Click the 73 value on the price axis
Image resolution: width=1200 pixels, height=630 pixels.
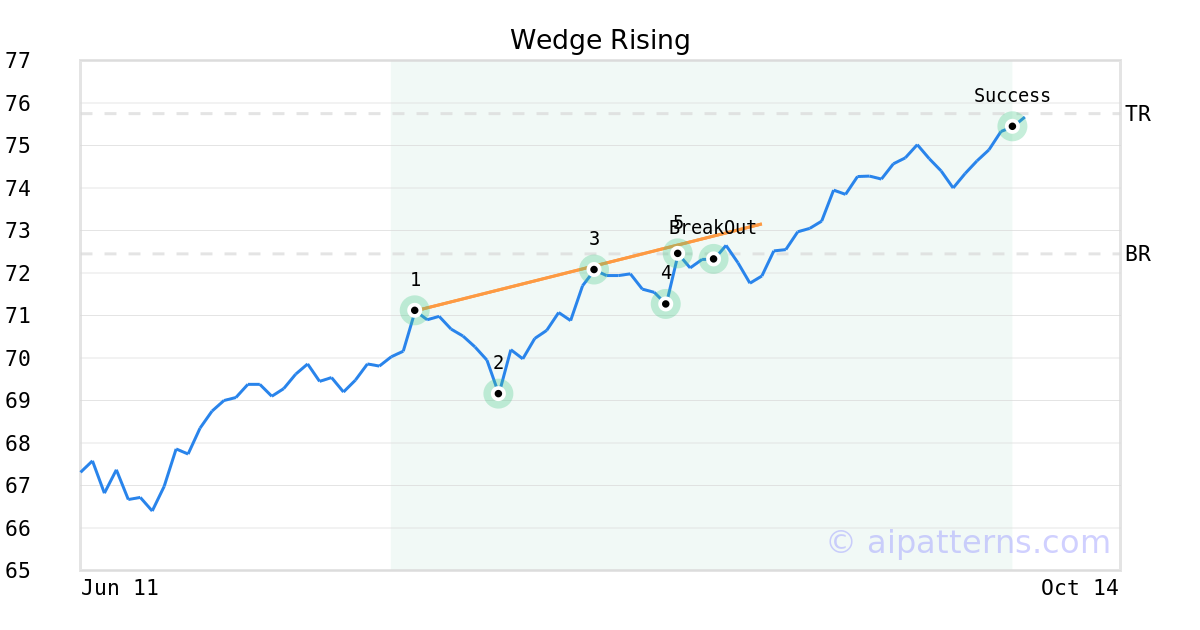[18, 231]
